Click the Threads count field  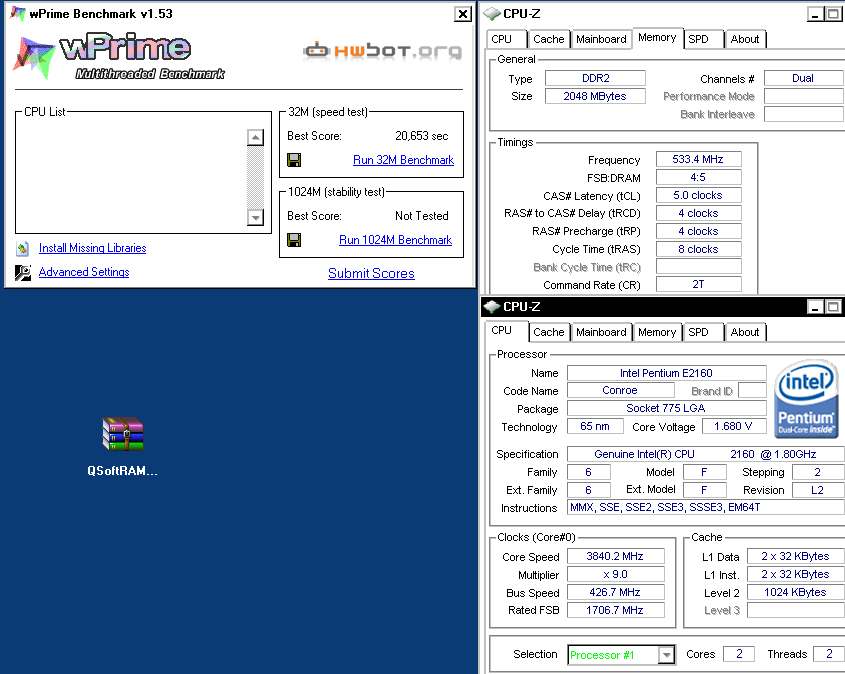(829, 654)
